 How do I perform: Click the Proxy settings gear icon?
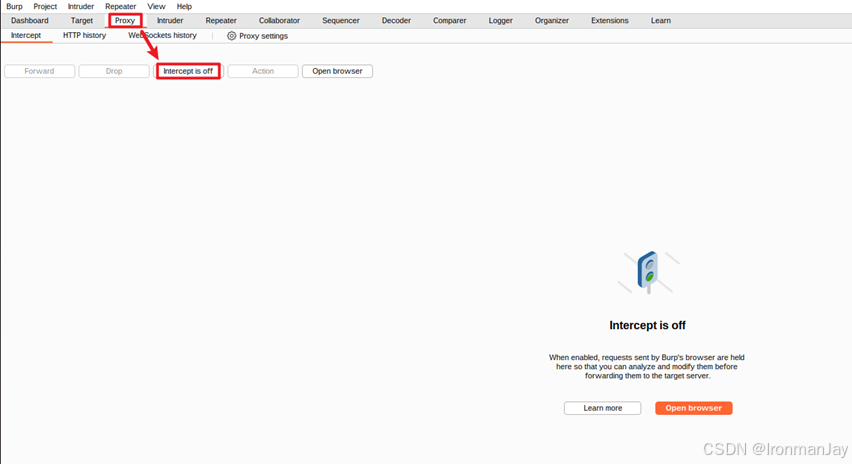coord(231,36)
